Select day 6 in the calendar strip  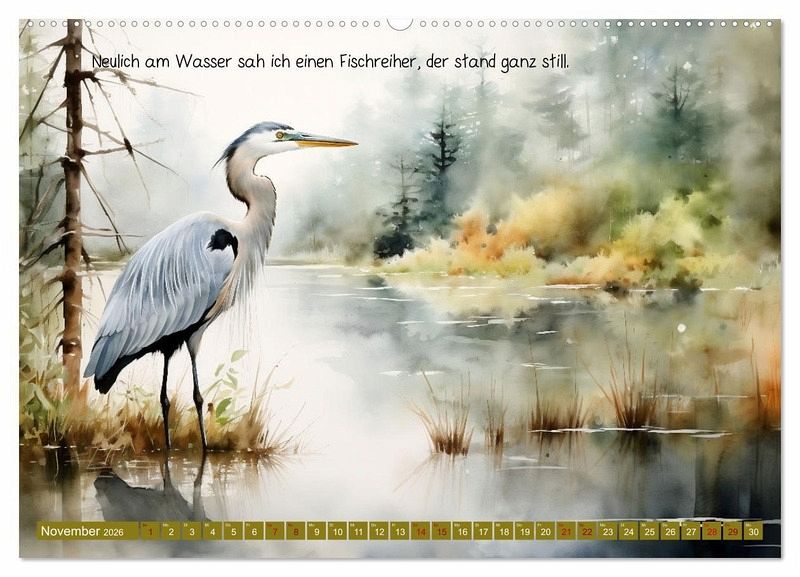pyautogui.click(x=255, y=531)
